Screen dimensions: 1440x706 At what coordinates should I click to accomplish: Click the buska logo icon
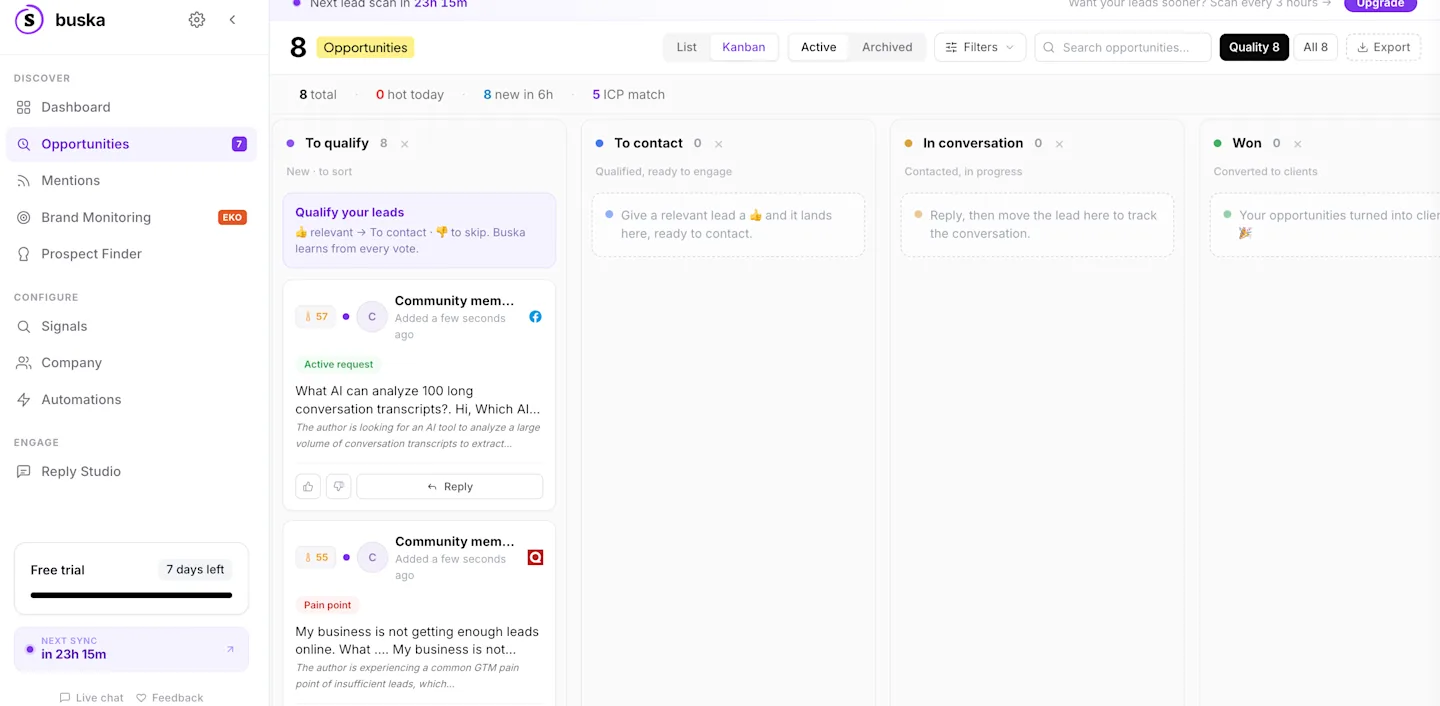point(29,20)
